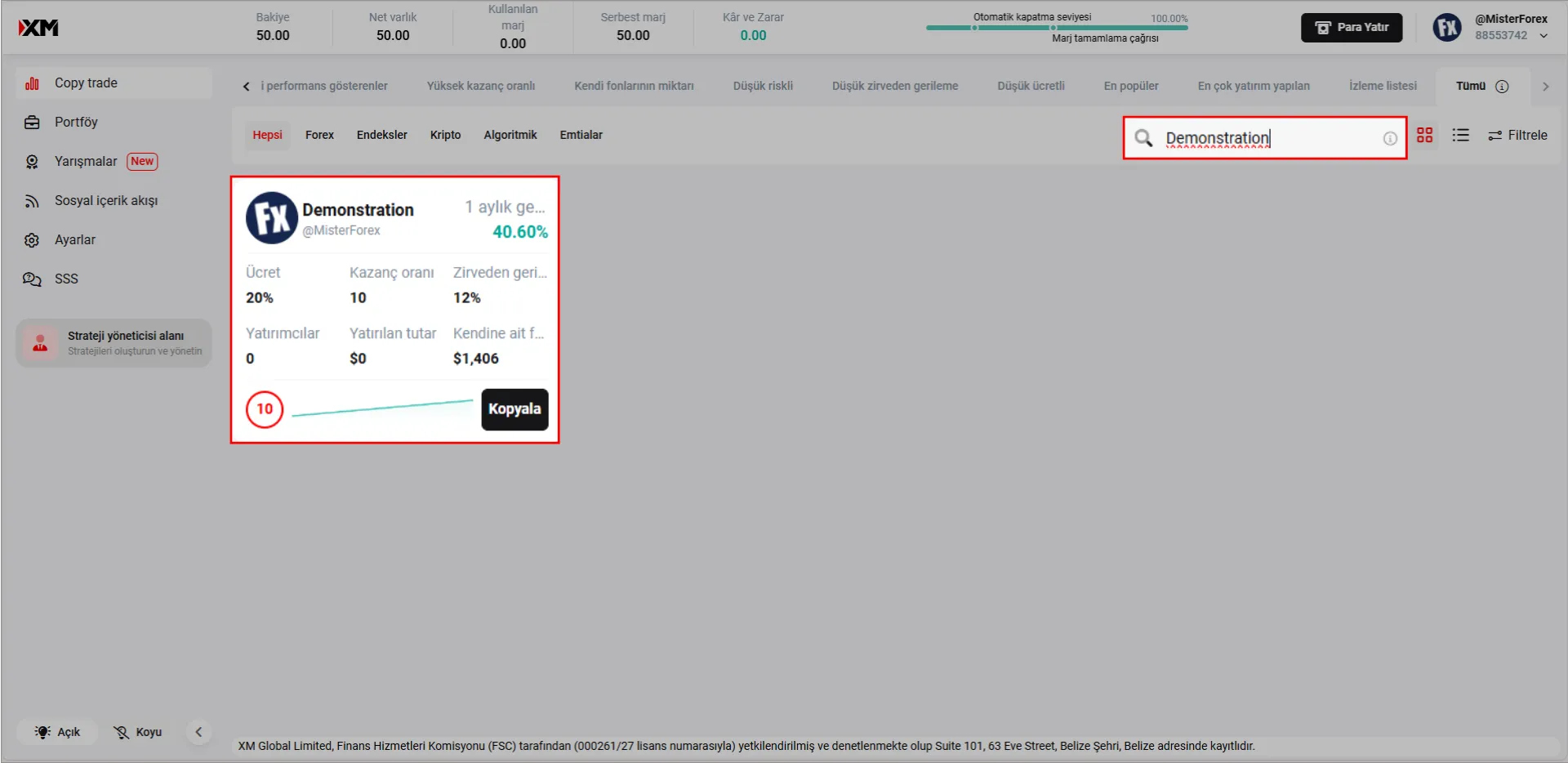Click the SSS chat bubbles icon

32,279
